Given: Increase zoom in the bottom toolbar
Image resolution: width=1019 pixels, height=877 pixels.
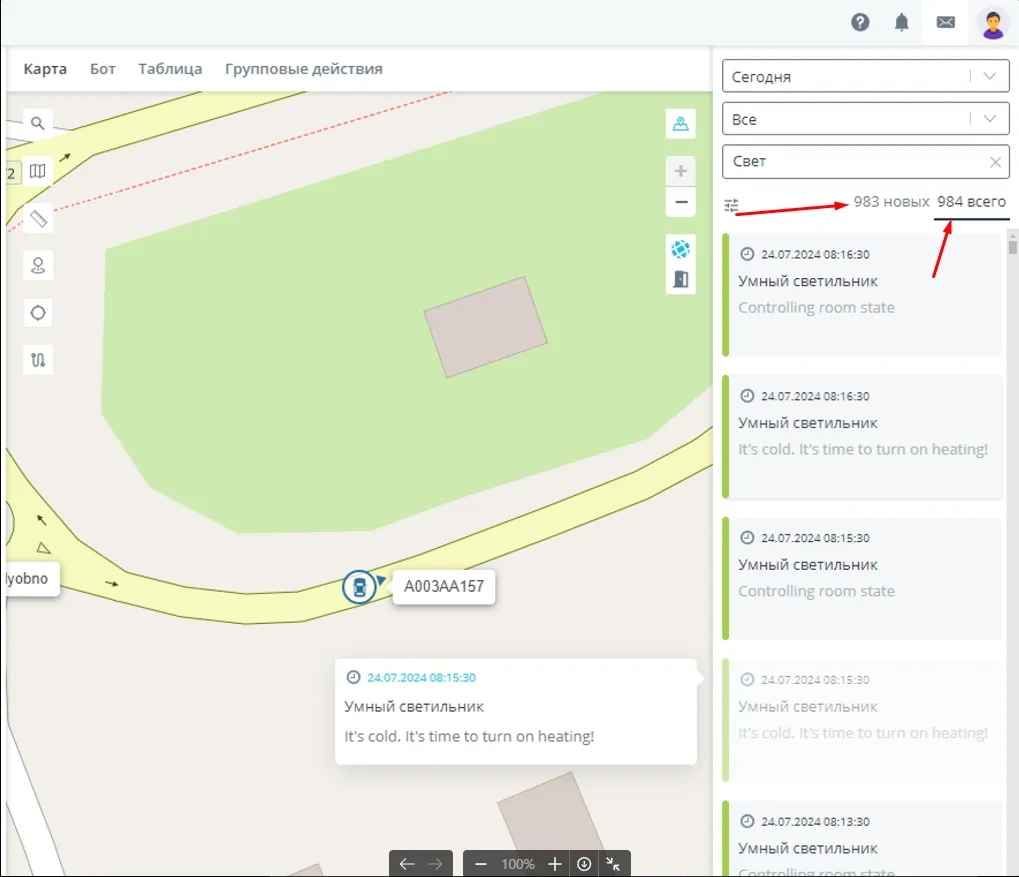Looking at the screenshot, I should (x=554, y=863).
